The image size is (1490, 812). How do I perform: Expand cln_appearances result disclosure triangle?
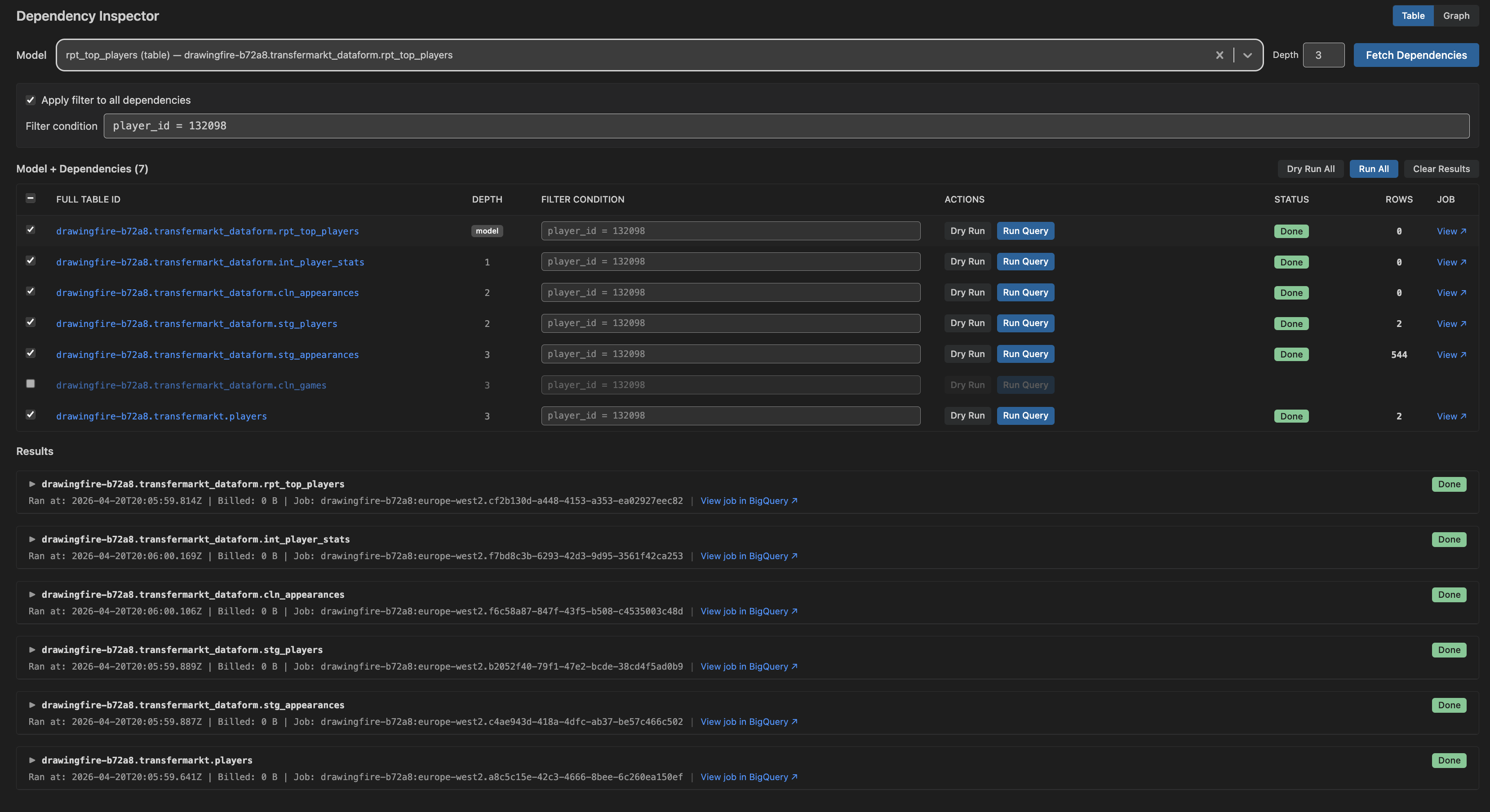32,594
